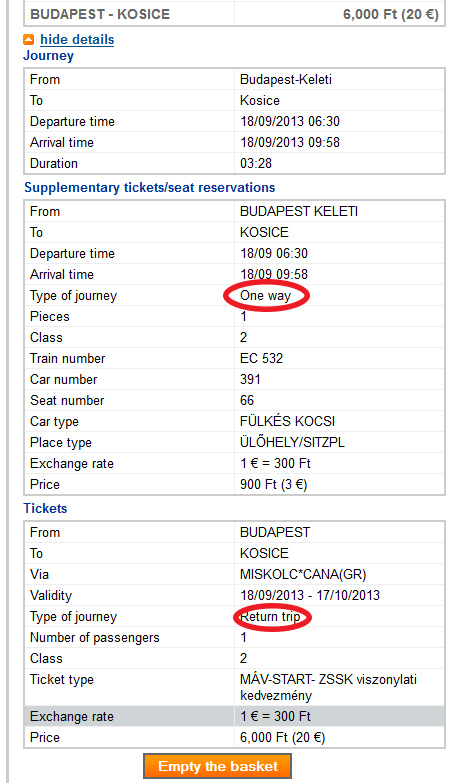Click the validity date range value
Viewport: 473px width, 783px height.
pyautogui.click(x=310, y=595)
